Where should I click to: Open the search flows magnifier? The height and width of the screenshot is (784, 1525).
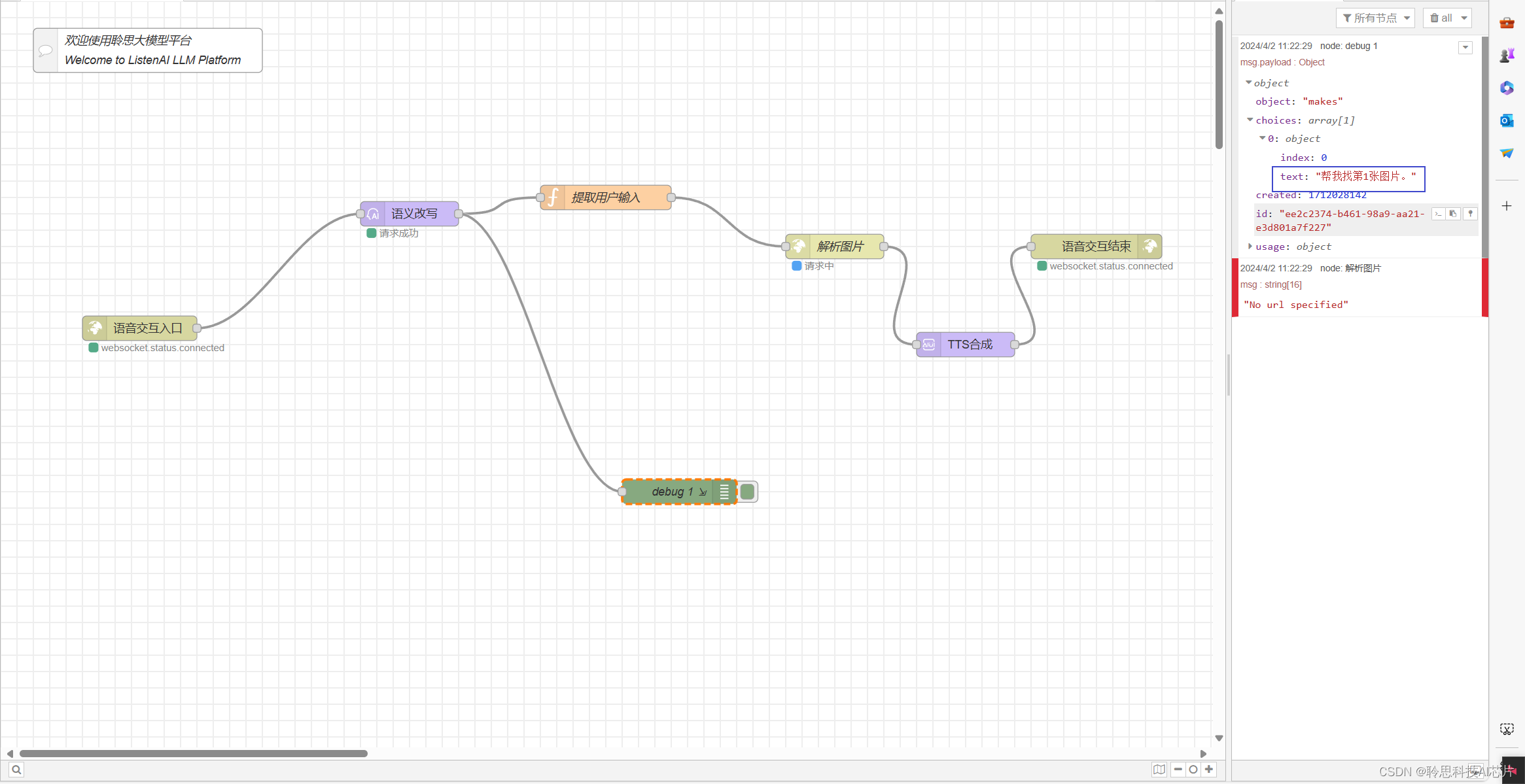point(16,770)
